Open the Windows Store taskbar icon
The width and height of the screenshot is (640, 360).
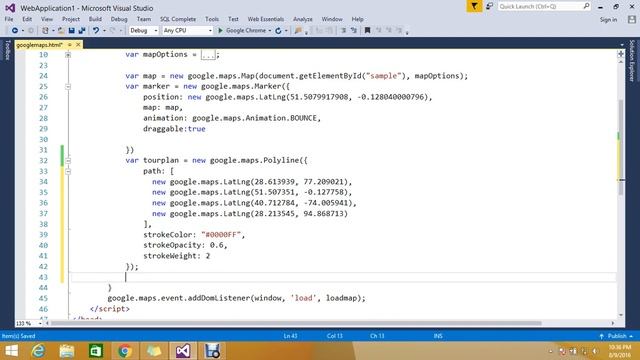(96, 351)
